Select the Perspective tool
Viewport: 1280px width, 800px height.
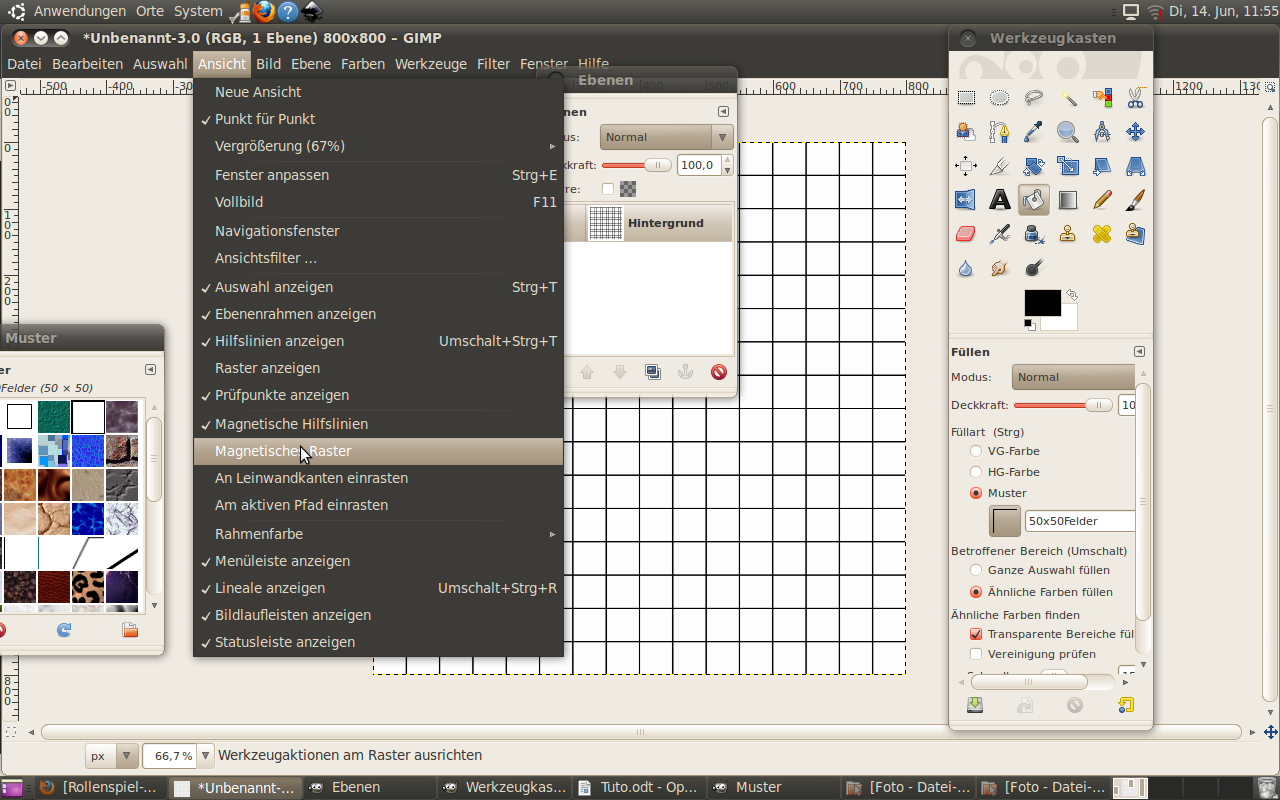point(1135,166)
